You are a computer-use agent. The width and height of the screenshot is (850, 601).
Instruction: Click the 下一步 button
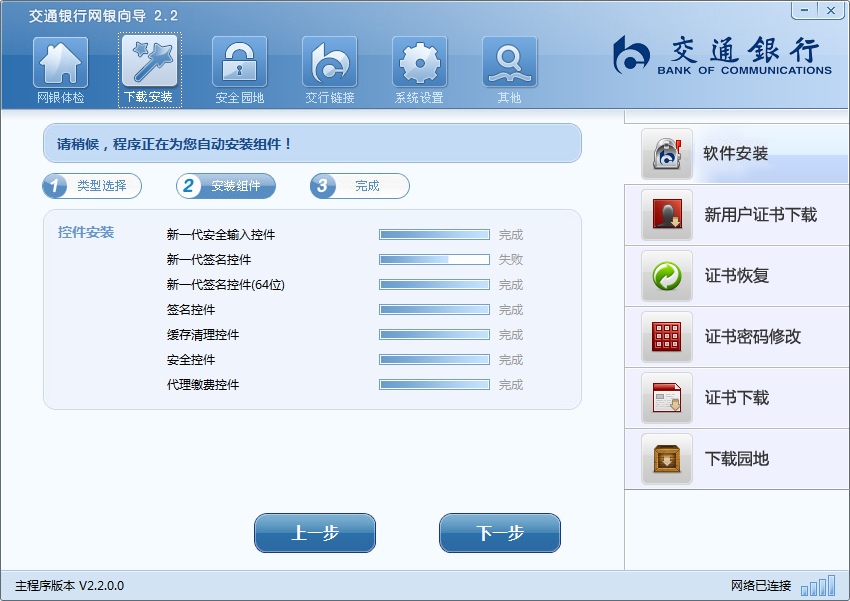(500, 533)
